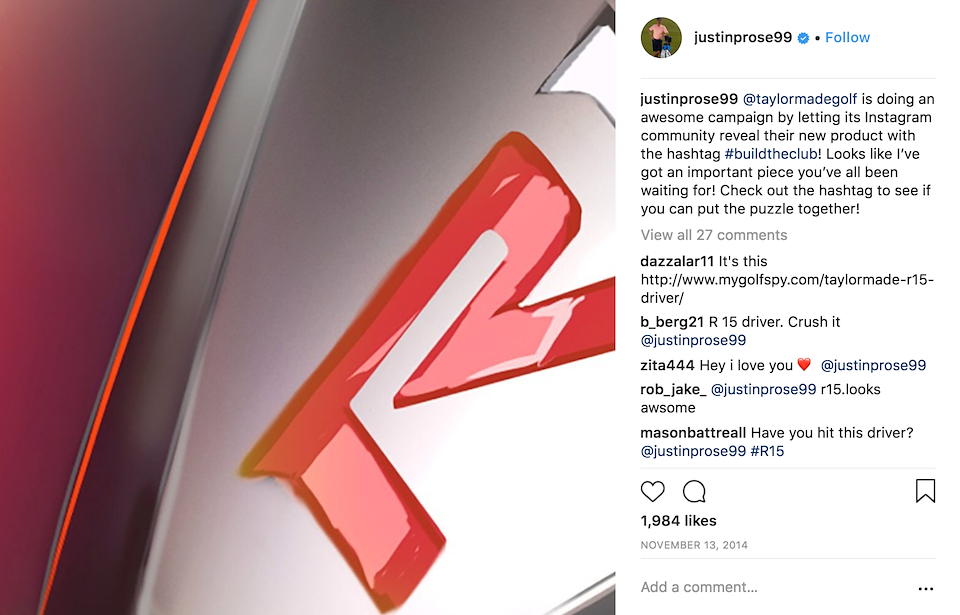Save post with the bookmark icon

(925, 491)
